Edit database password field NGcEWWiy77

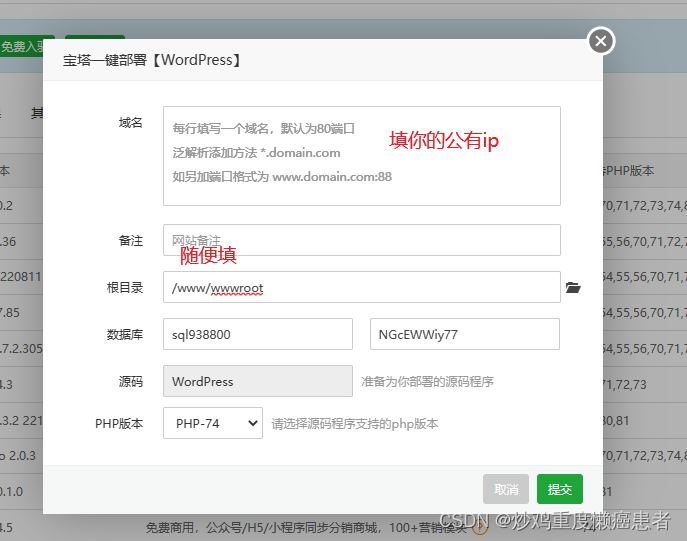tap(464, 334)
